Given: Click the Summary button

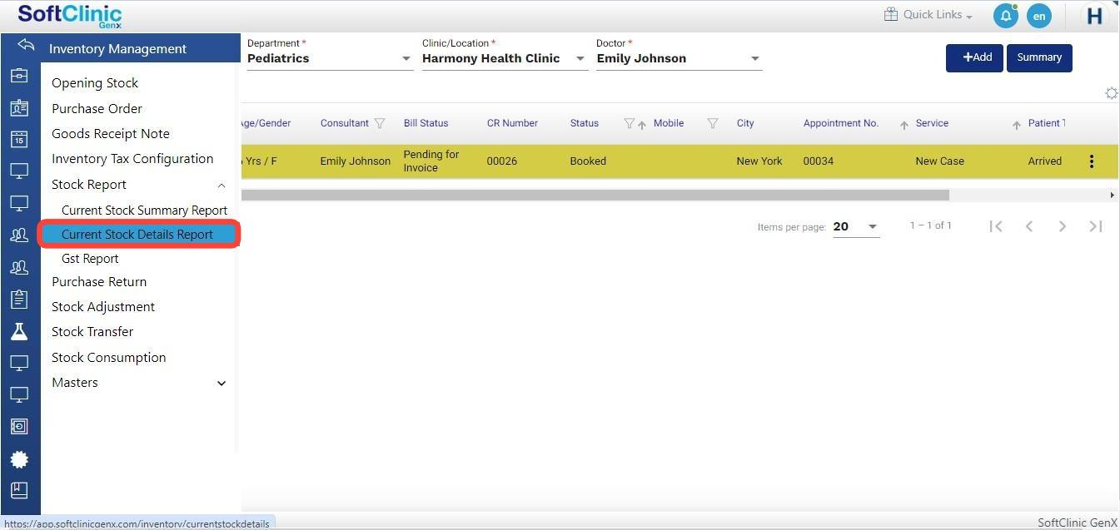Looking at the screenshot, I should click(1039, 58).
